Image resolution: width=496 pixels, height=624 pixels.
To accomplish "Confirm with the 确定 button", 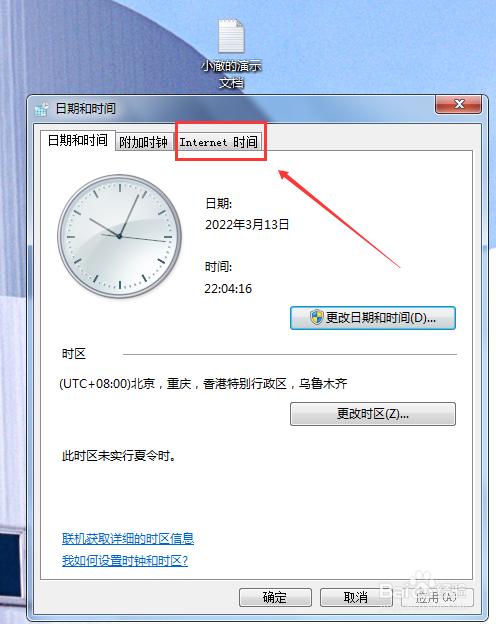I will (275, 597).
